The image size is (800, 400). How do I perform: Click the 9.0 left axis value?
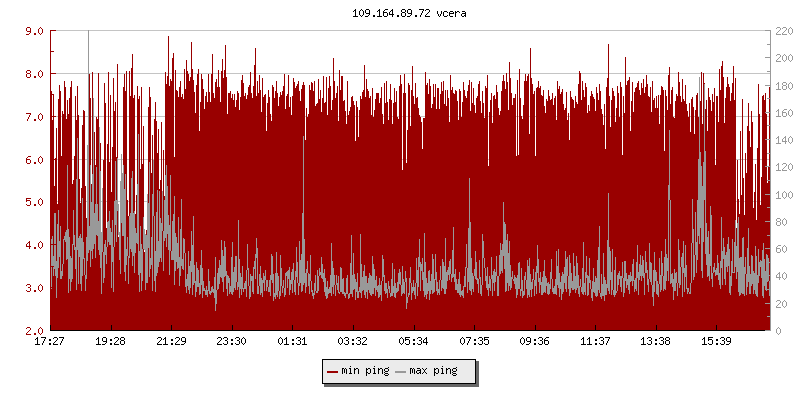tap(34, 31)
